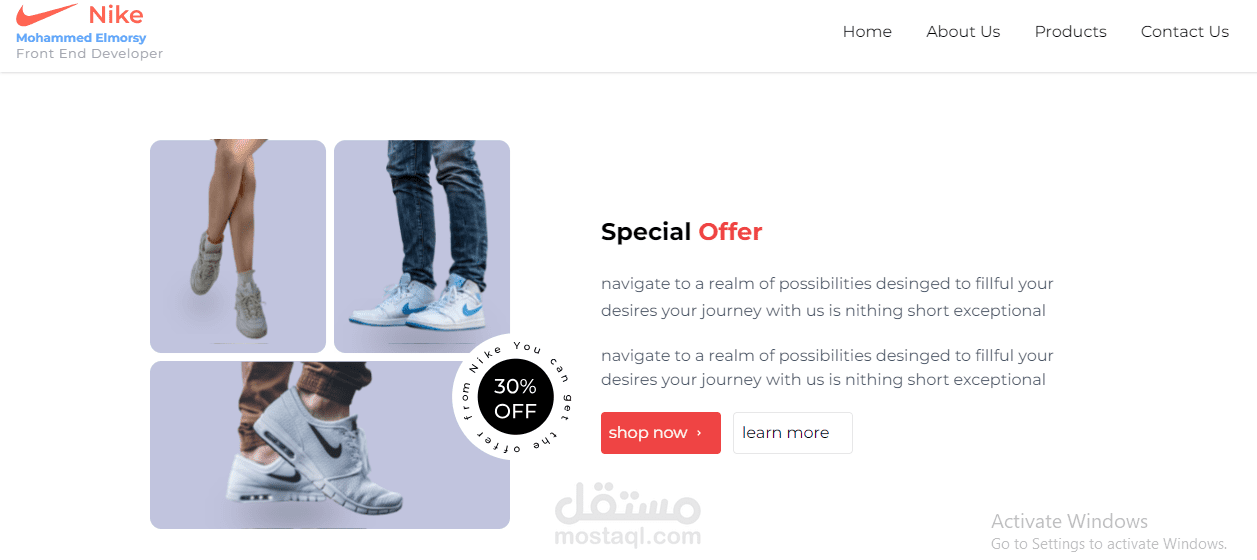Click the Mohammed Elmorsy name text
1257x560 pixels.
point(81,38)
